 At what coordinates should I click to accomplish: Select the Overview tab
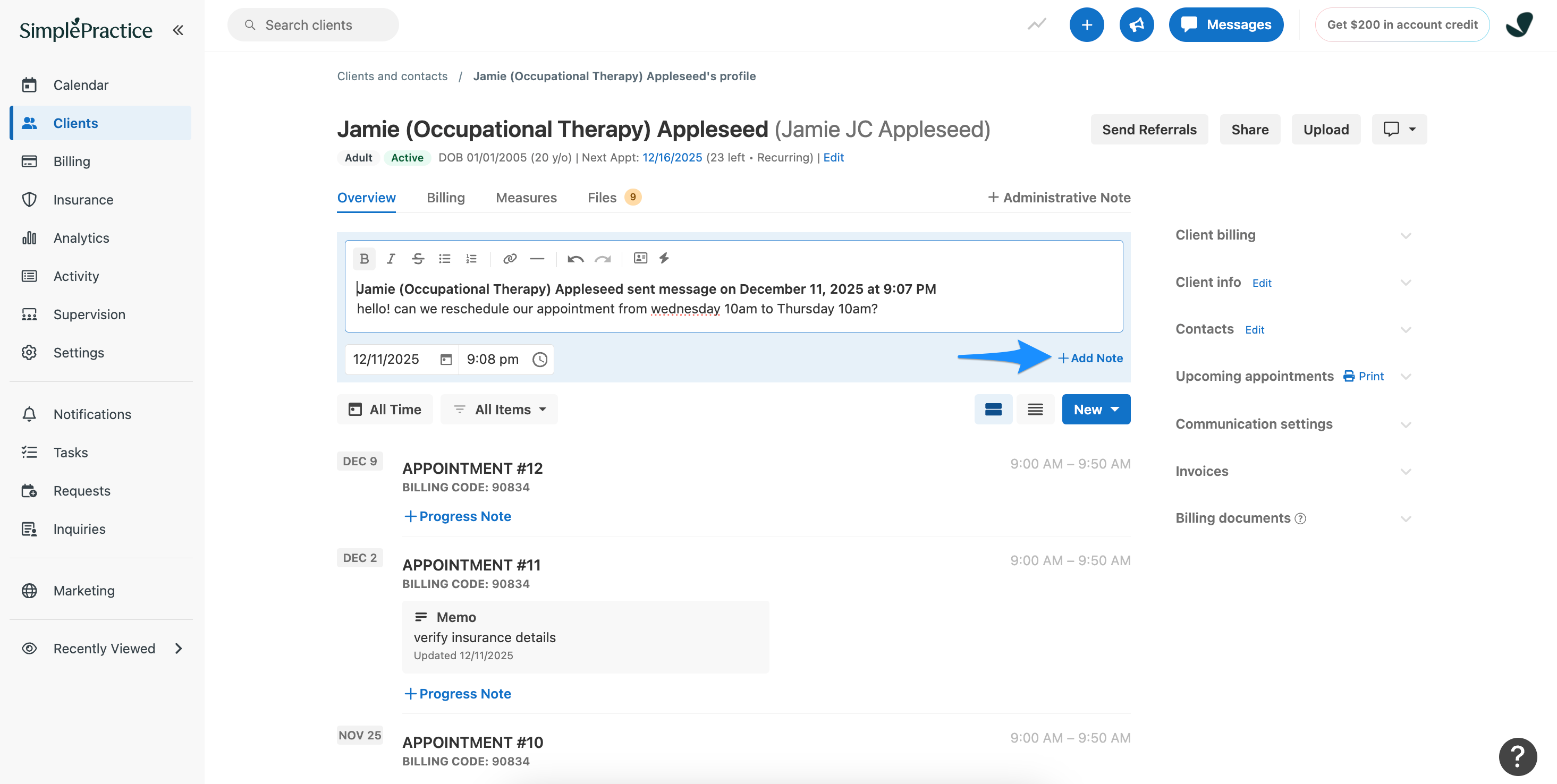(x=366, y=198)
